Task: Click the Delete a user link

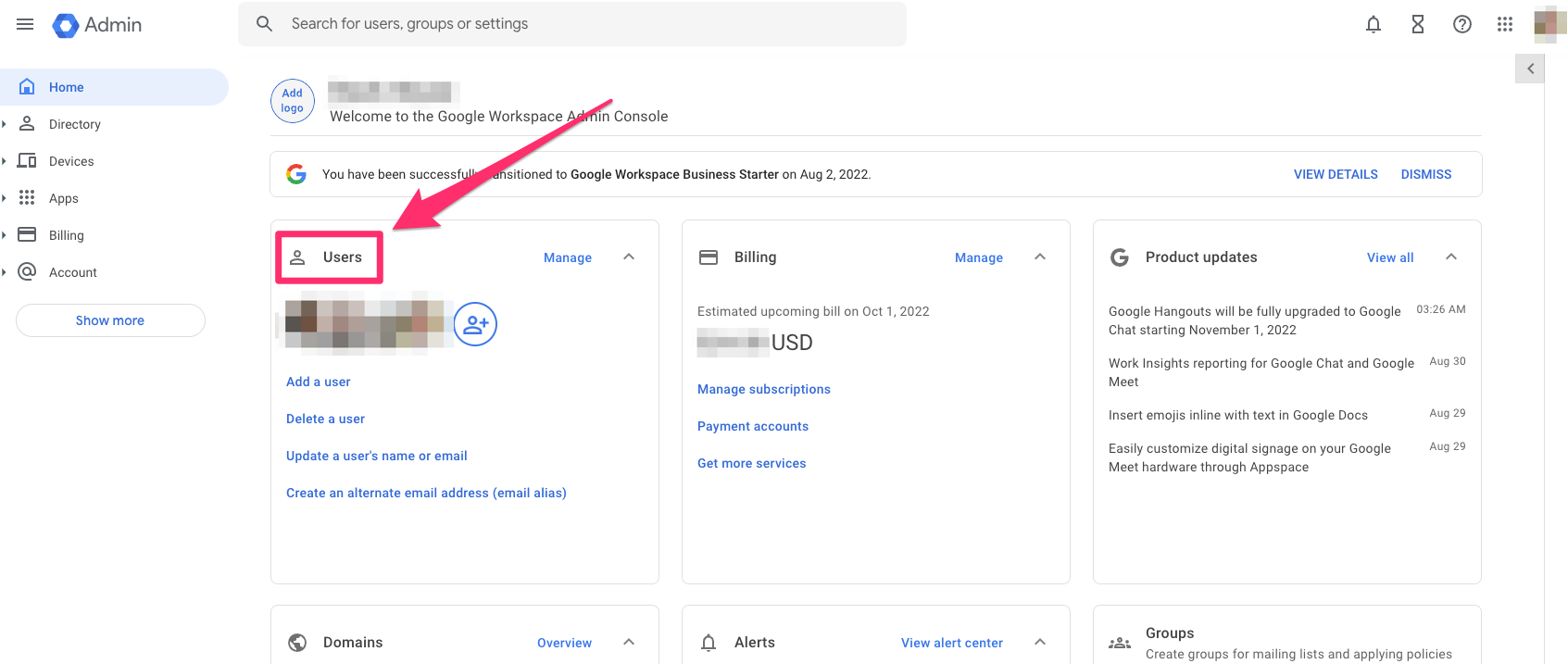Action: coord(326,419)
